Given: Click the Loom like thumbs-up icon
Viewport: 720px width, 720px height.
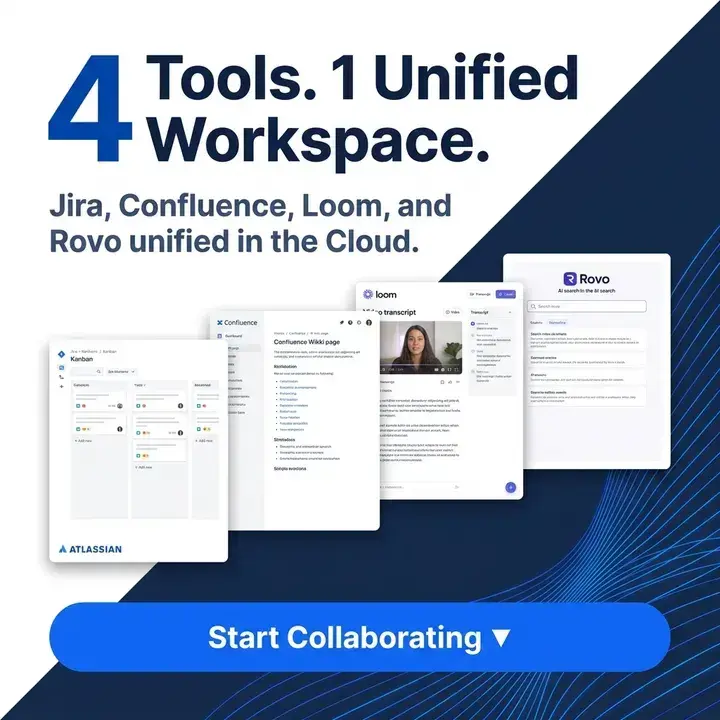Looking at the screenshot, I should pos(450,382).
